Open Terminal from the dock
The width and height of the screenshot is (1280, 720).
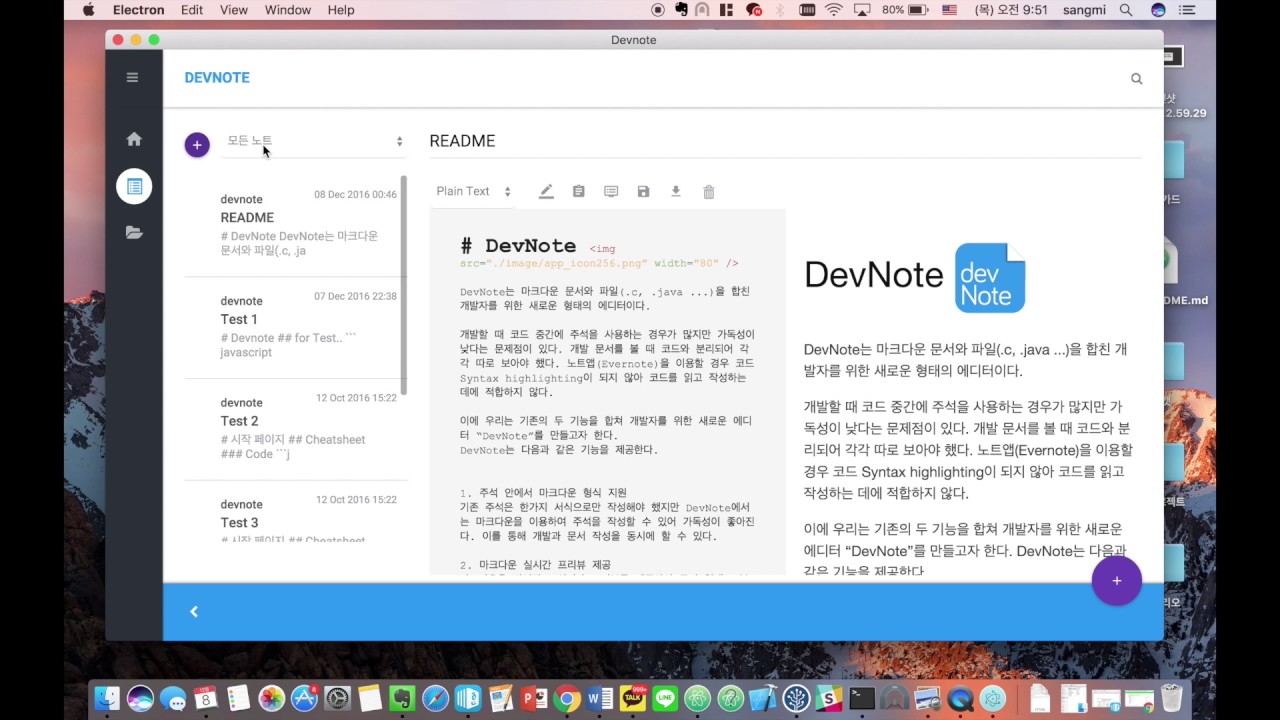point(862,698)
